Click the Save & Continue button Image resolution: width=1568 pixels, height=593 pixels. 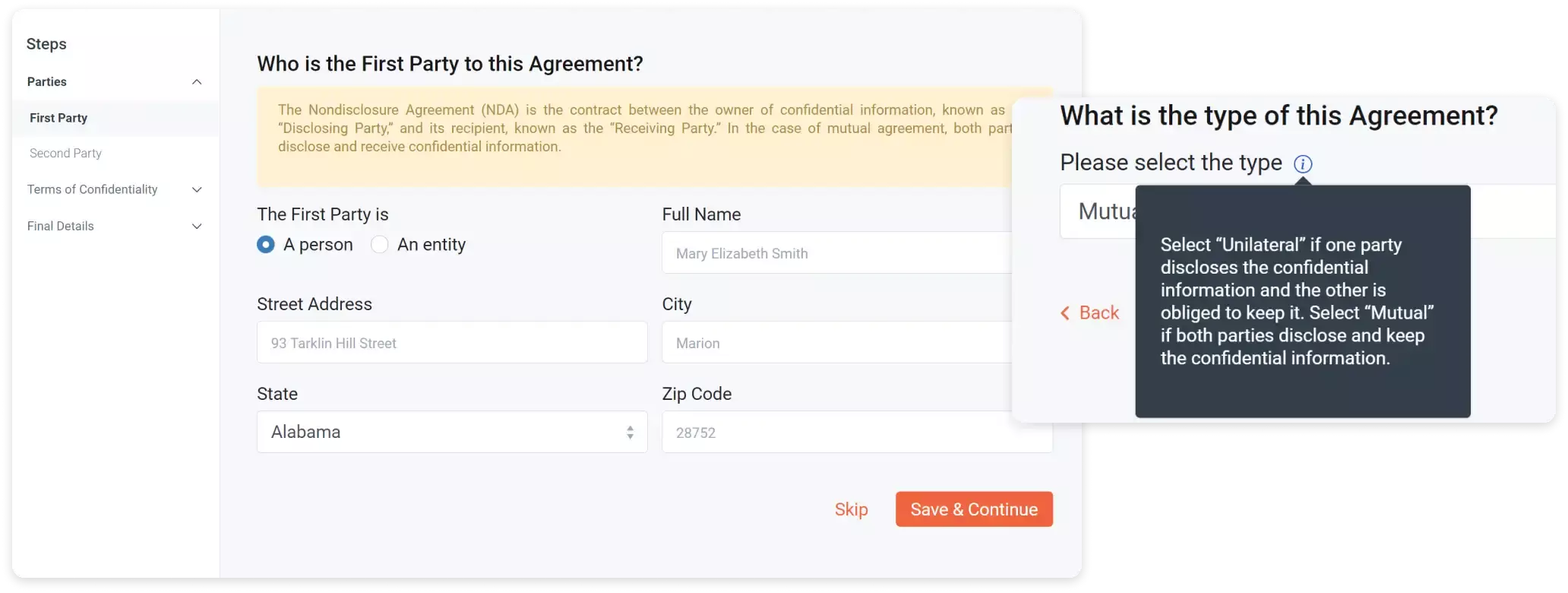pos(974,509)
